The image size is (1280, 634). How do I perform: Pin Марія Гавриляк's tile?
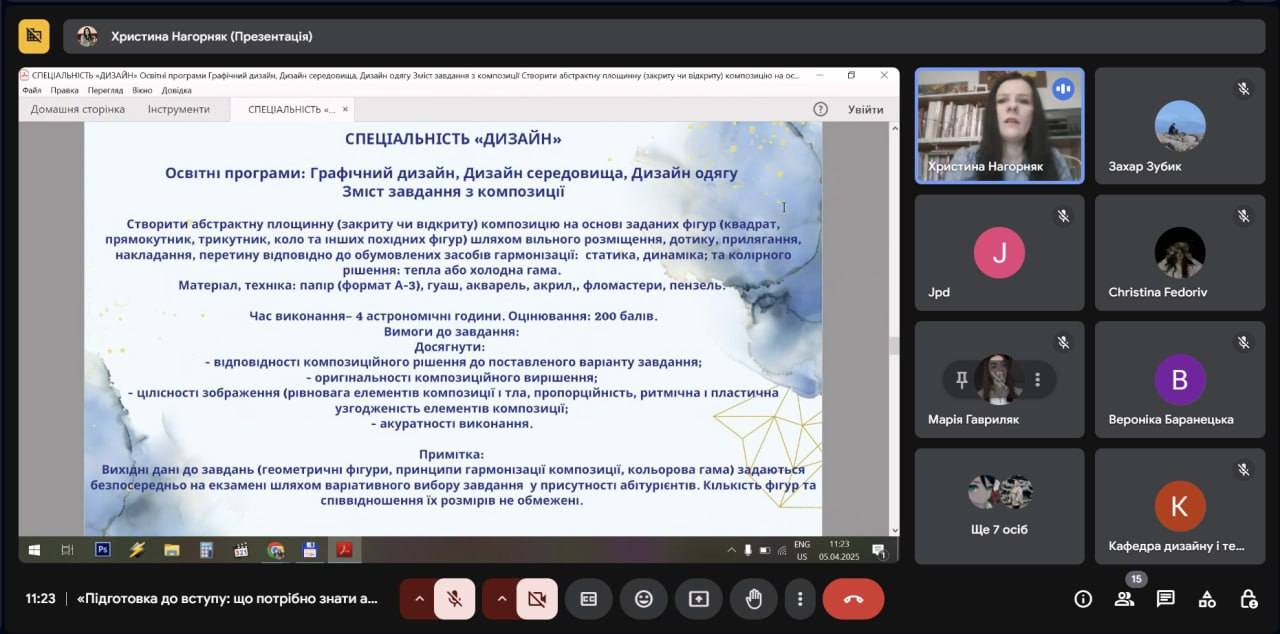click(x=962, y=379)
